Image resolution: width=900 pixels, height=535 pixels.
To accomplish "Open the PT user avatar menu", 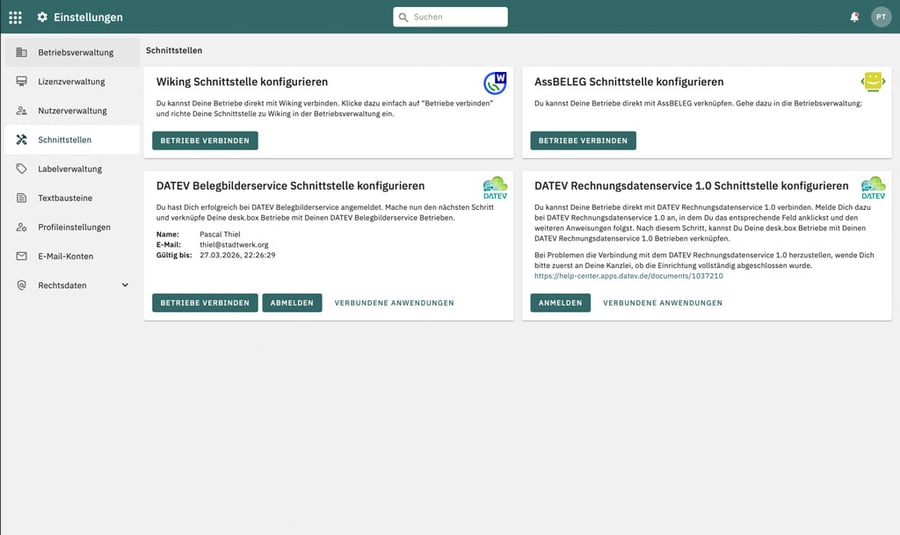I will click(x=881, y=17).
